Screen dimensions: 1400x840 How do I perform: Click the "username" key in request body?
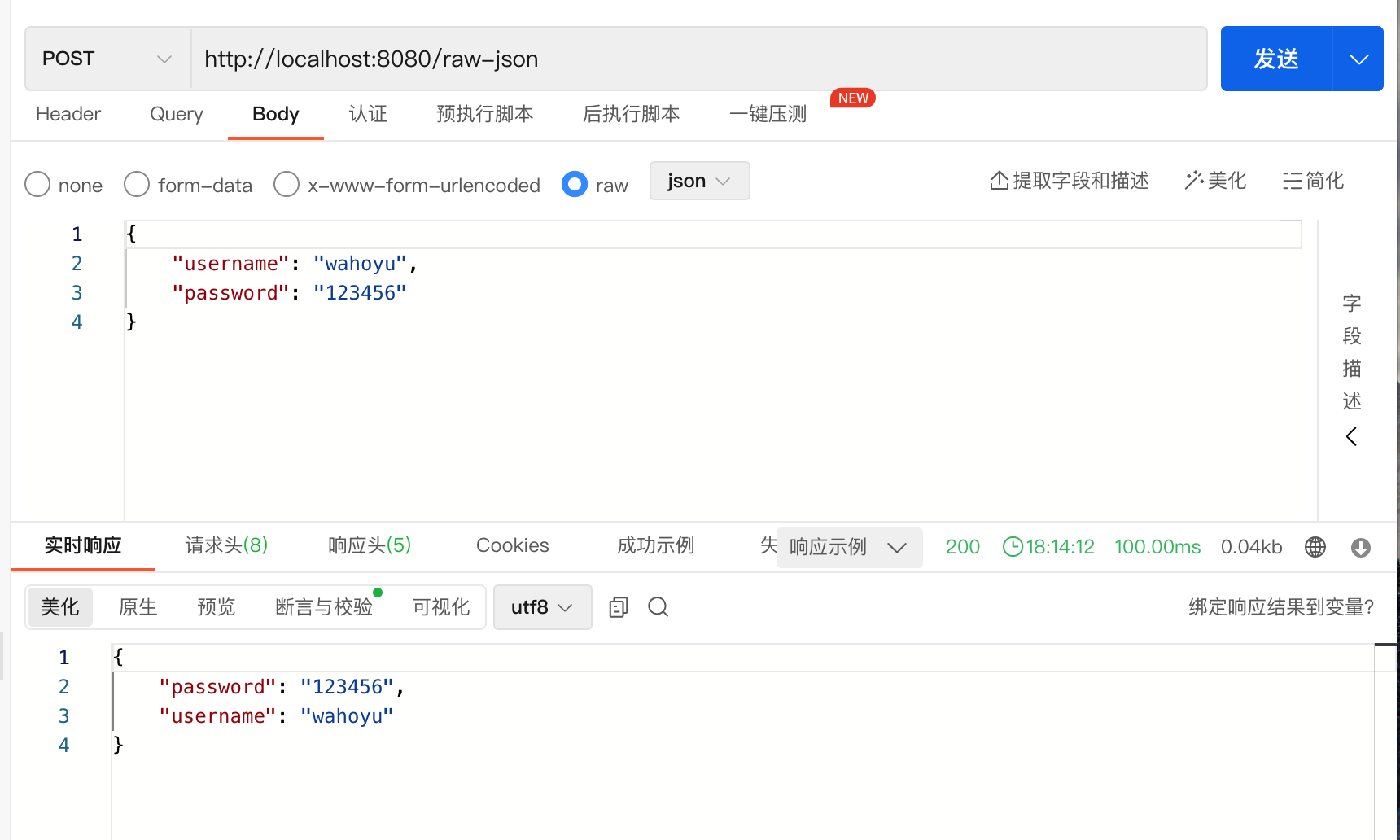(x=231, y=264)
